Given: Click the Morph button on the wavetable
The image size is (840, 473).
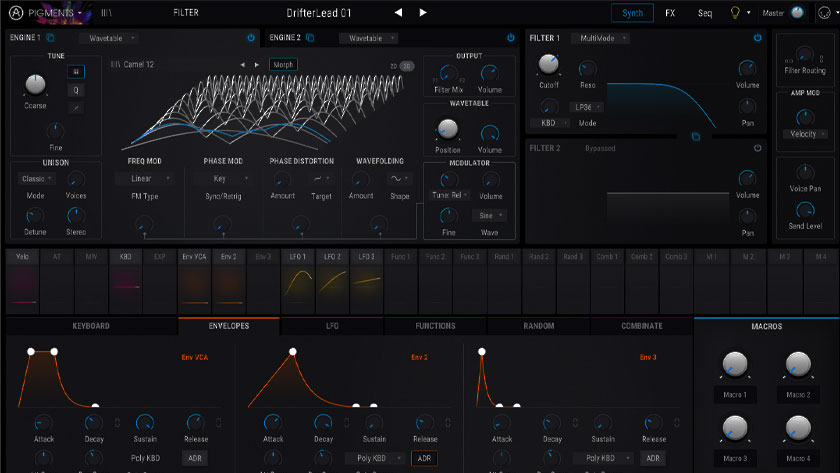Looking at the screenshot, I should (x=283, y=65).
